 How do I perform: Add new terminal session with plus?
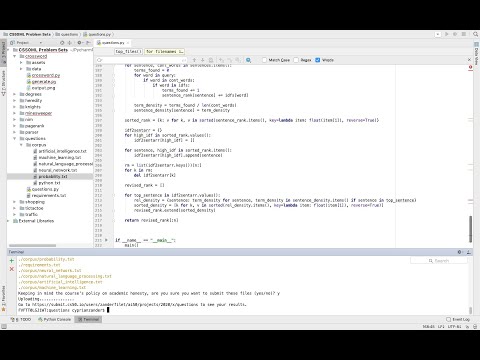point(12,261)
